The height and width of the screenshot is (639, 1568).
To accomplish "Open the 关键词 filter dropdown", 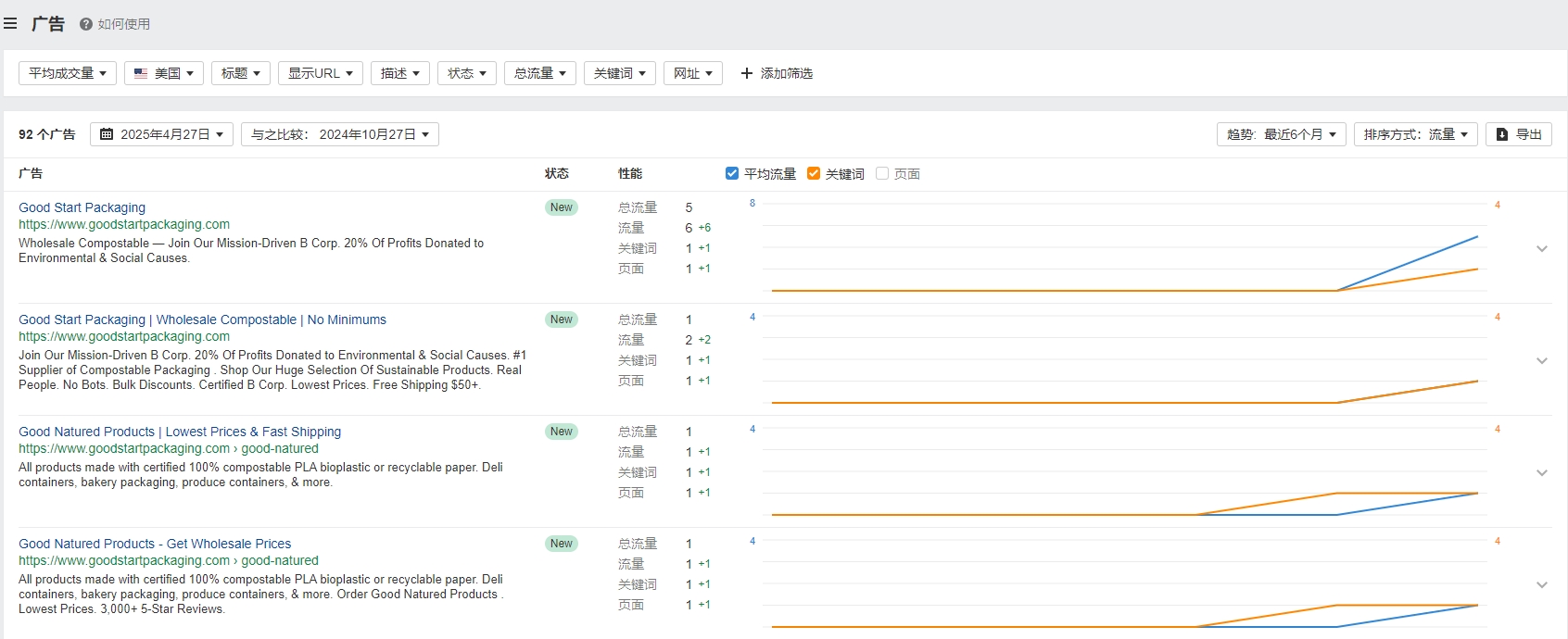I will pyautogui.click(x=620, y=73).
